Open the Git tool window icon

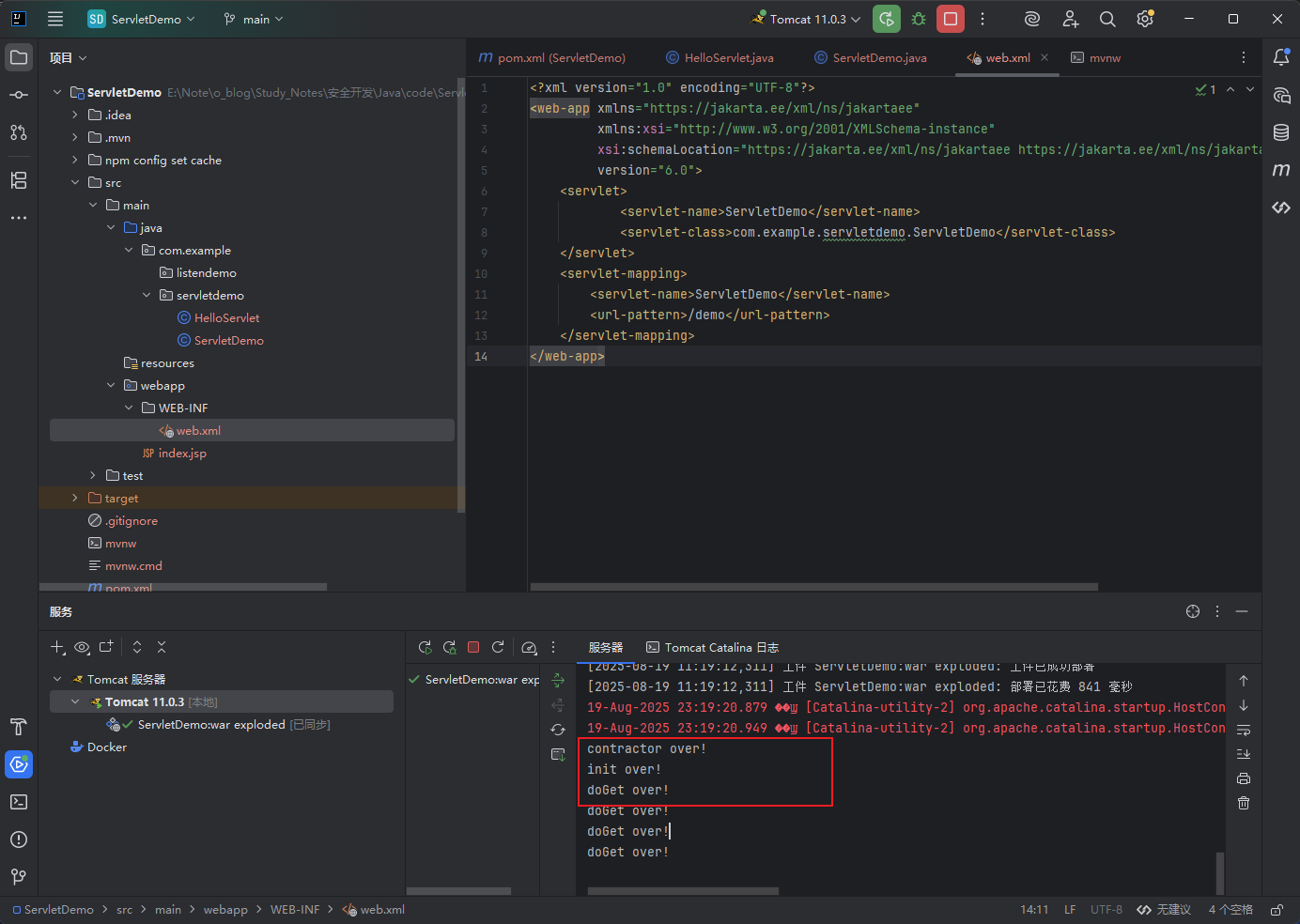point(19,877)
